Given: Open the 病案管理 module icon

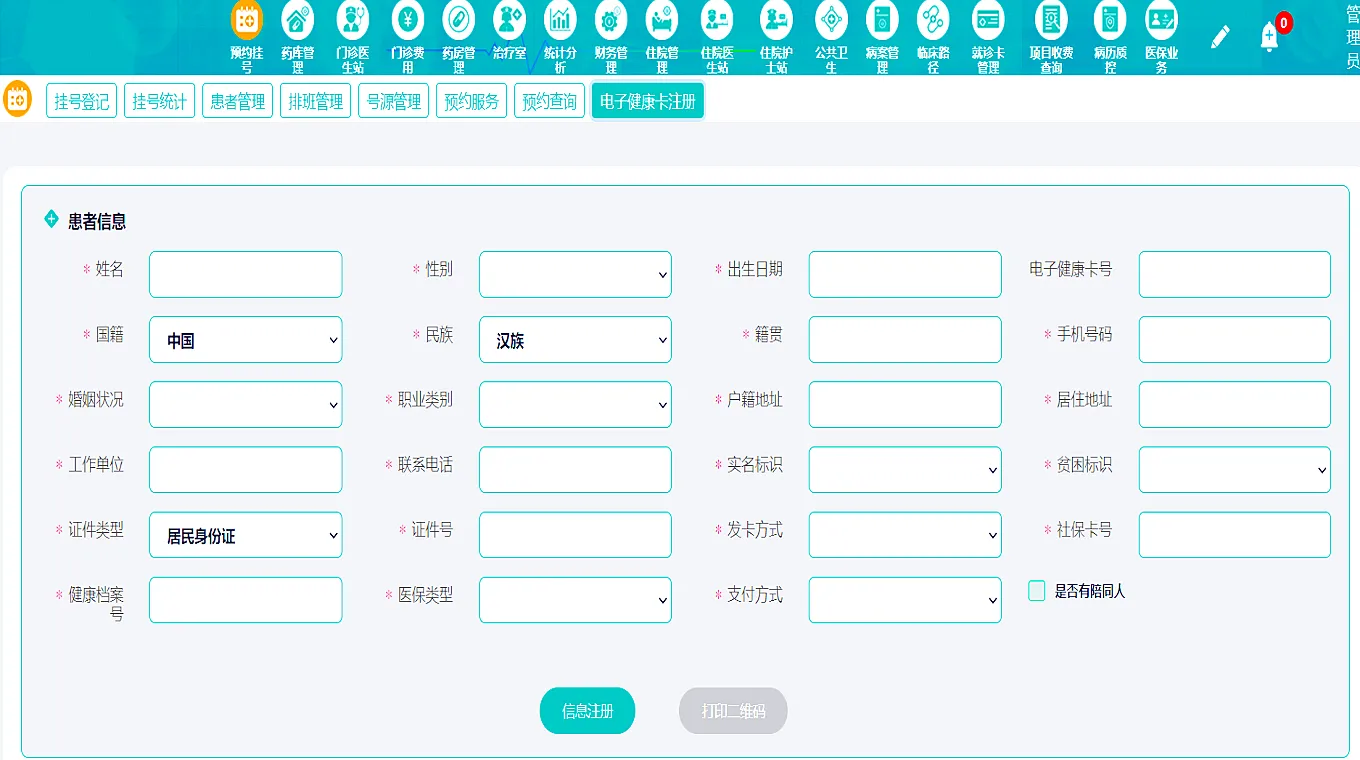Looking at the screenshot, I should click(882, 20).
